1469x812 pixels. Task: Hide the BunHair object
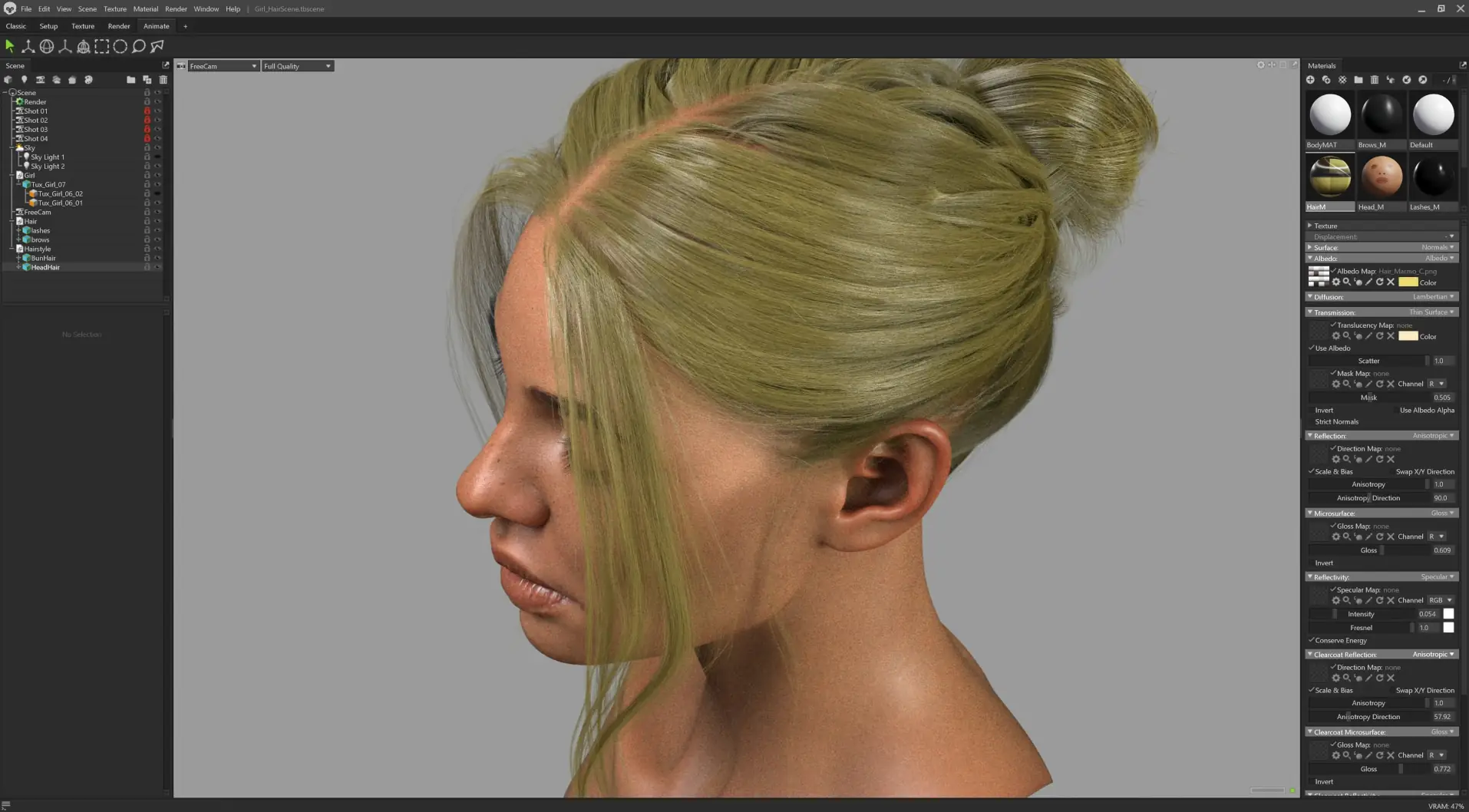click(157, 259)
